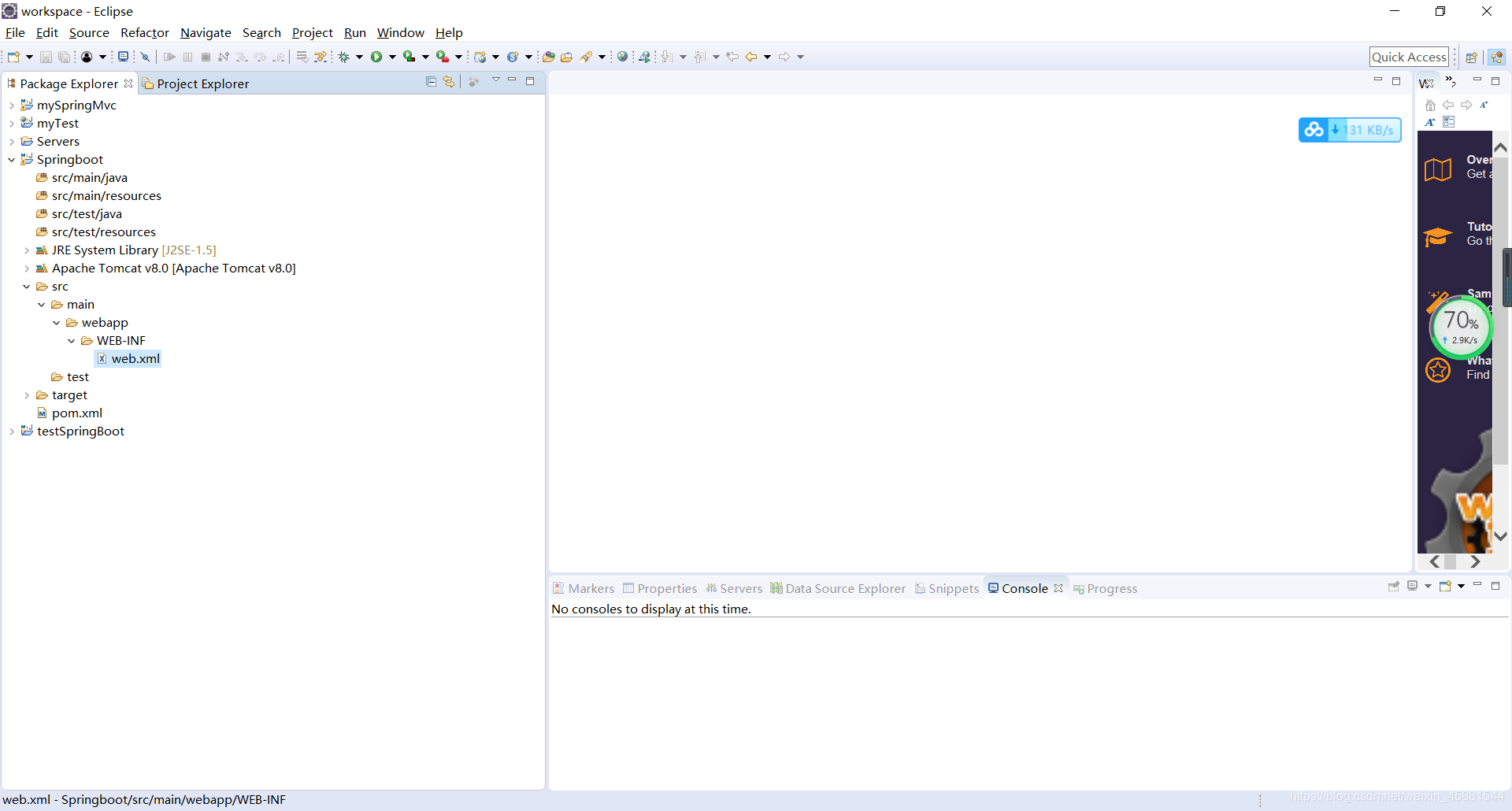
Task: Open the Window menu
Action: point(400,33)
